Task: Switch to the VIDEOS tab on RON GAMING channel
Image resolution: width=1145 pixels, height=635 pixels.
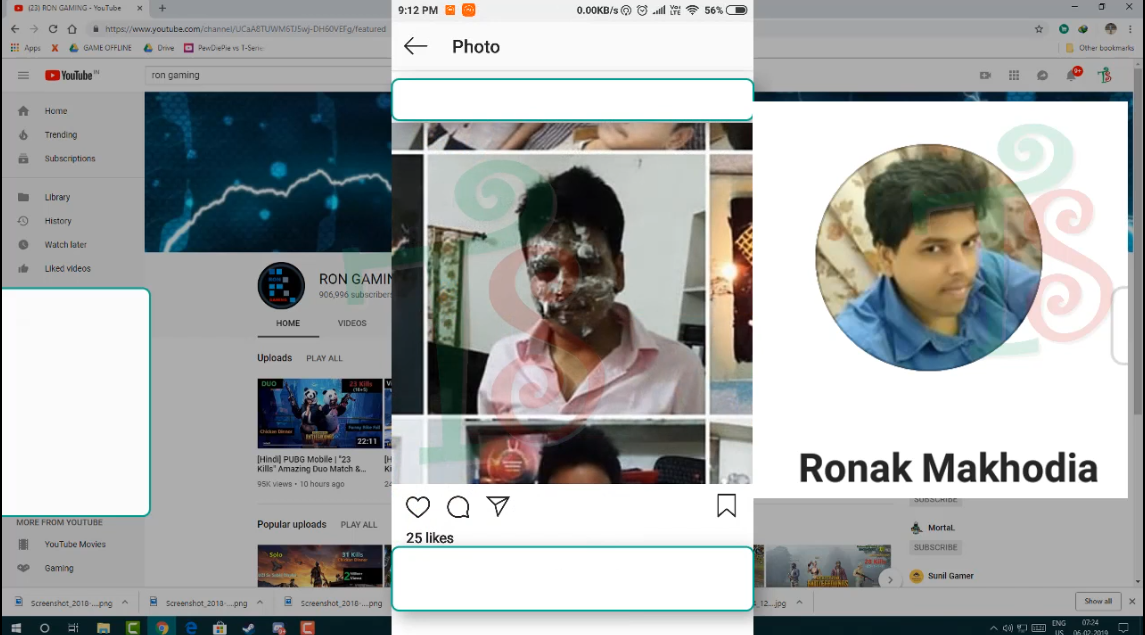Action: click(x=353, y=323)
